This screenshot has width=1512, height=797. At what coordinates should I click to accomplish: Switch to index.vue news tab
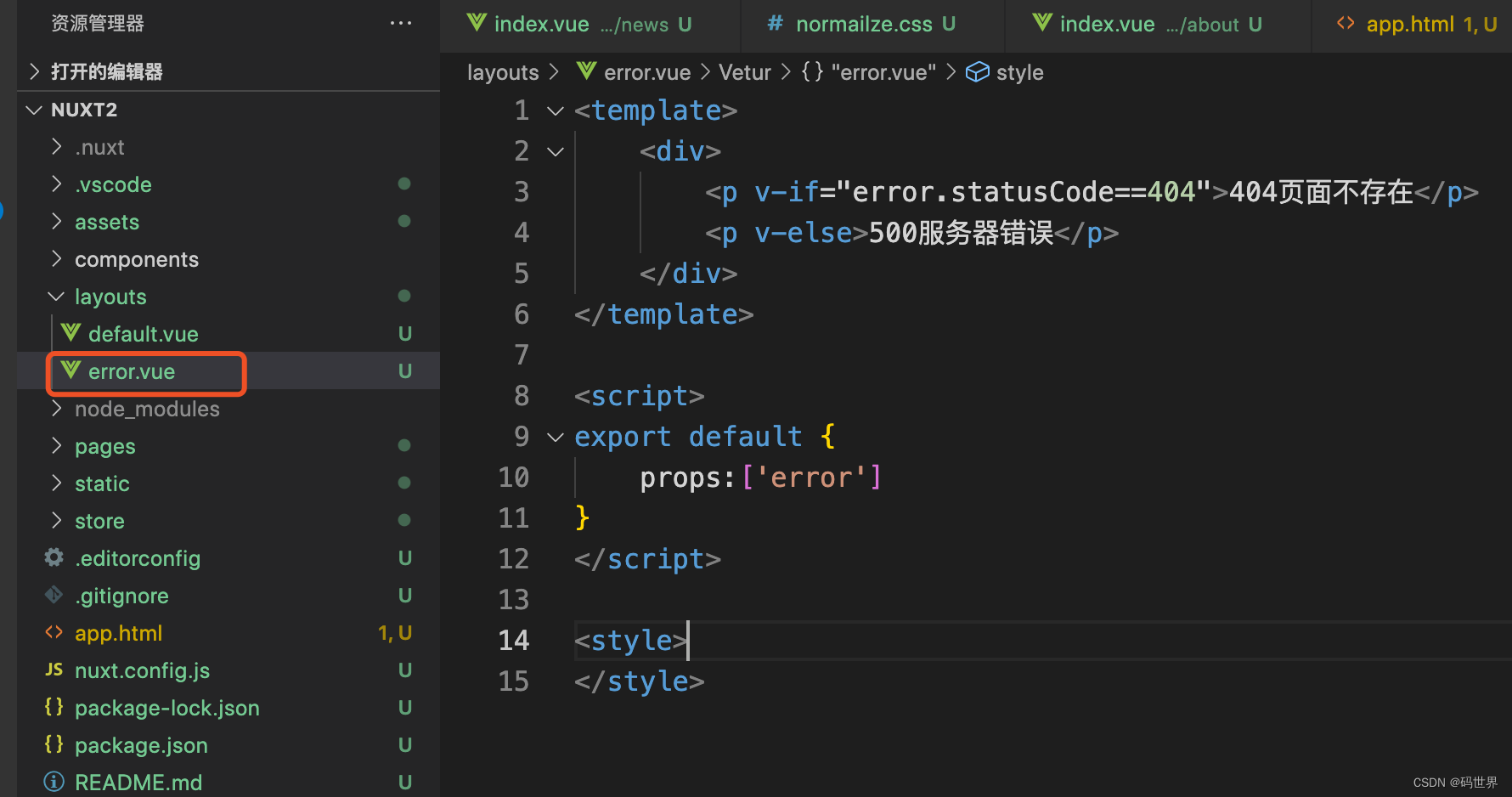tap(590, 25)
